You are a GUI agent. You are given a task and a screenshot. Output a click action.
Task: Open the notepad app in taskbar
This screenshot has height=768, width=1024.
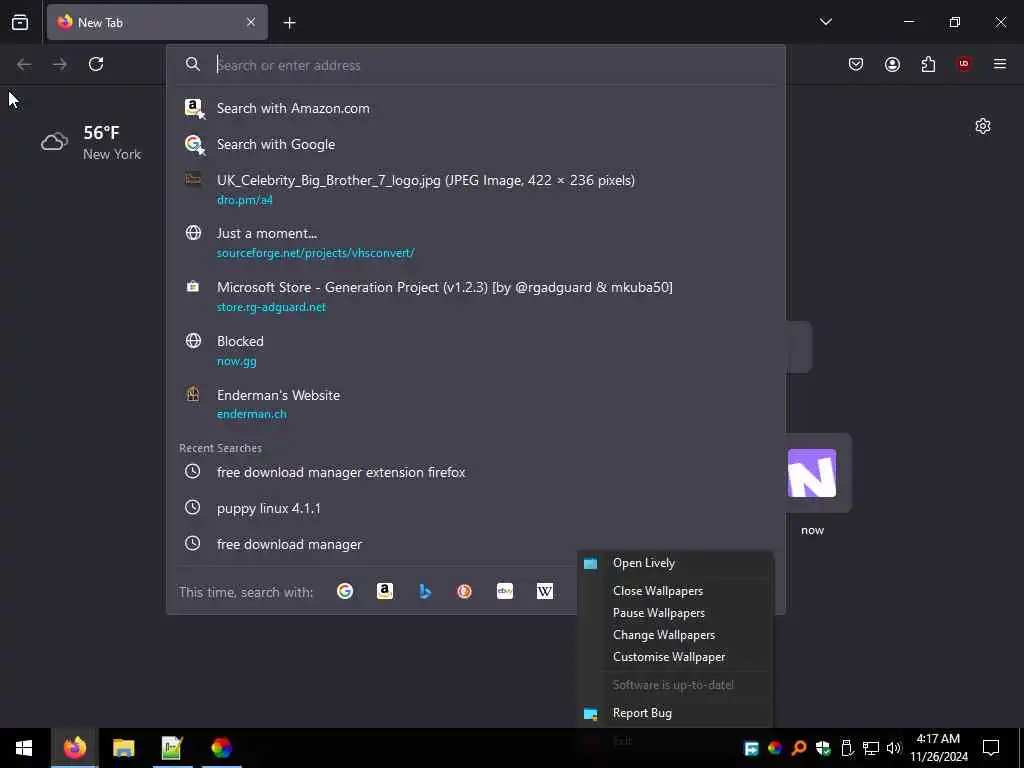172,748
